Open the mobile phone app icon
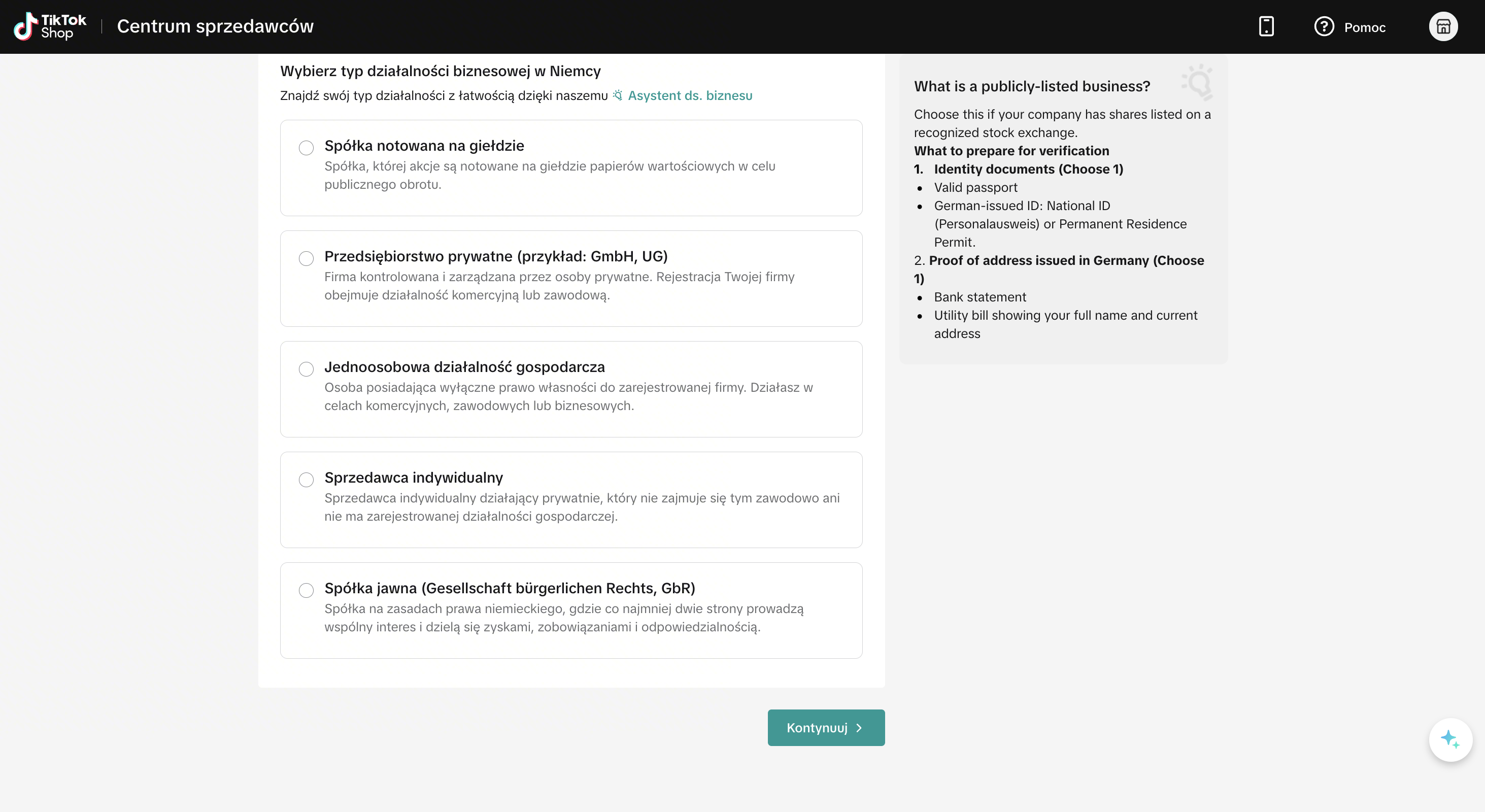This screenshot has height=812, width=1485. (x=1266, y=26)
